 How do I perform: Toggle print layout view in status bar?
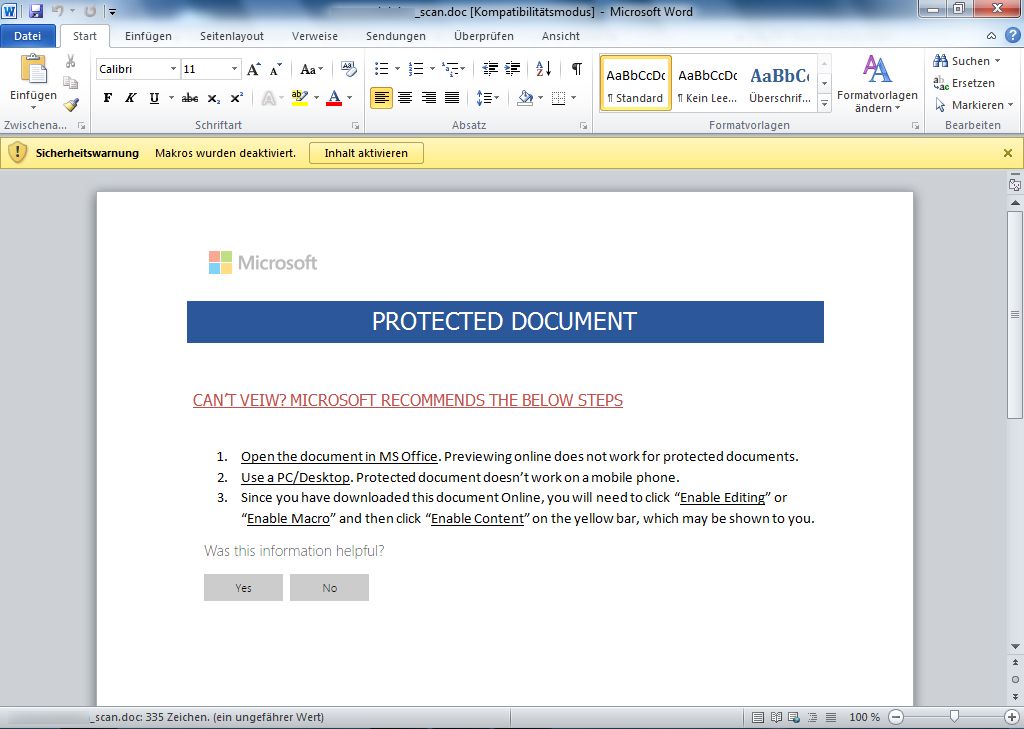point(758,717)
